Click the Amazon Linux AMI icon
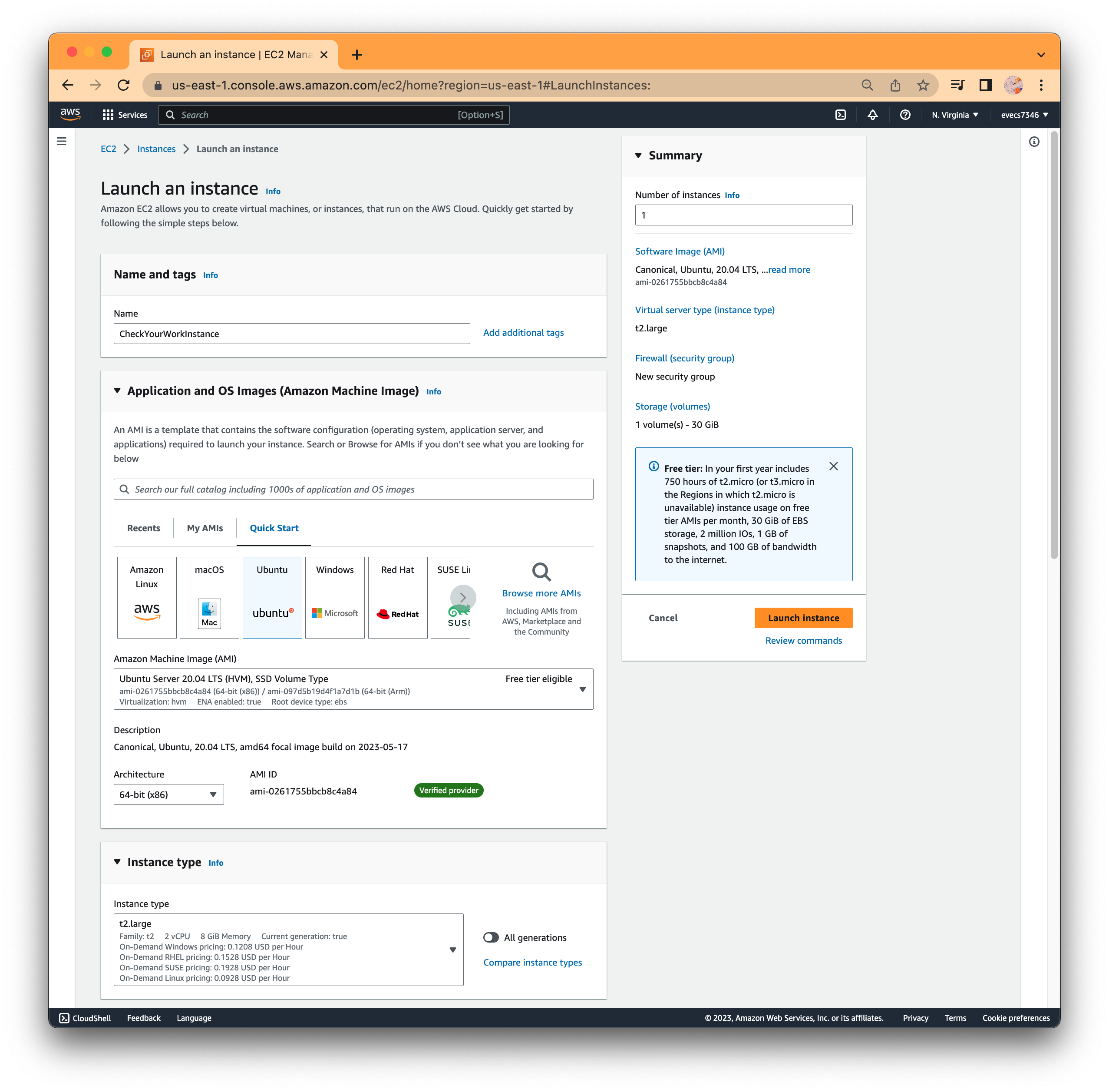This screenshot has width=1109, height=1092. [x=144, y=596]
